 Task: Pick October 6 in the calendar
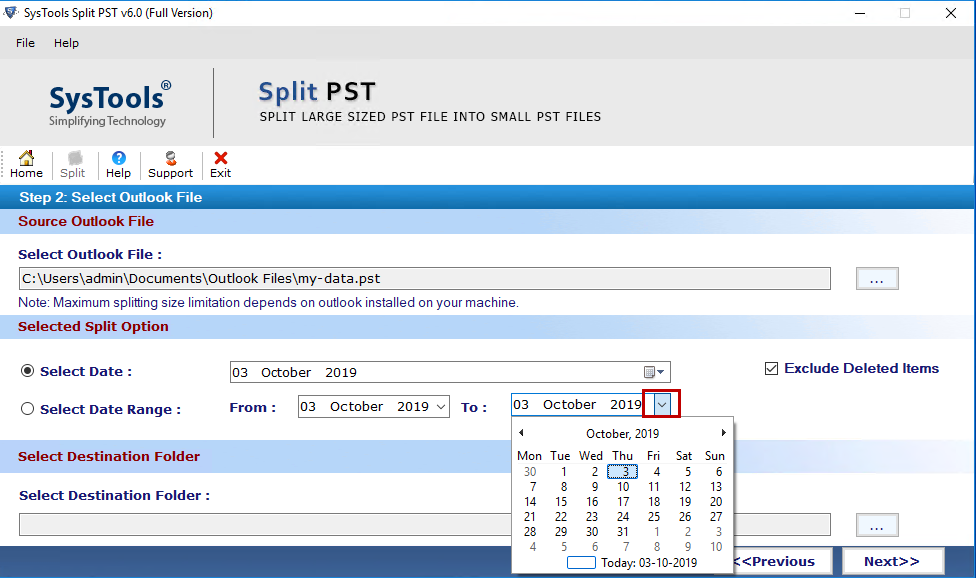pos(718,472)
